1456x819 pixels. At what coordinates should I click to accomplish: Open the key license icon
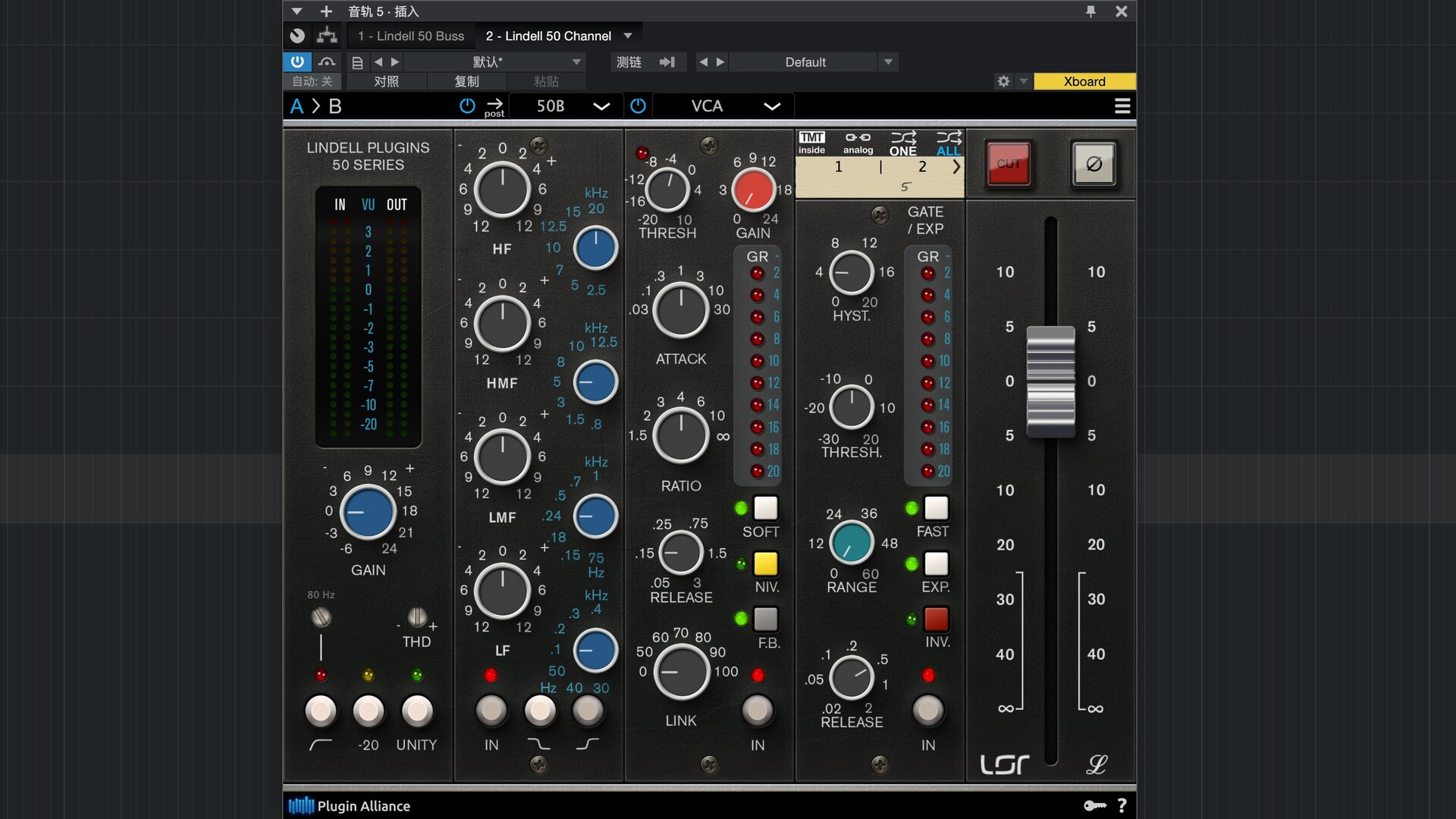coord(1094,805)
